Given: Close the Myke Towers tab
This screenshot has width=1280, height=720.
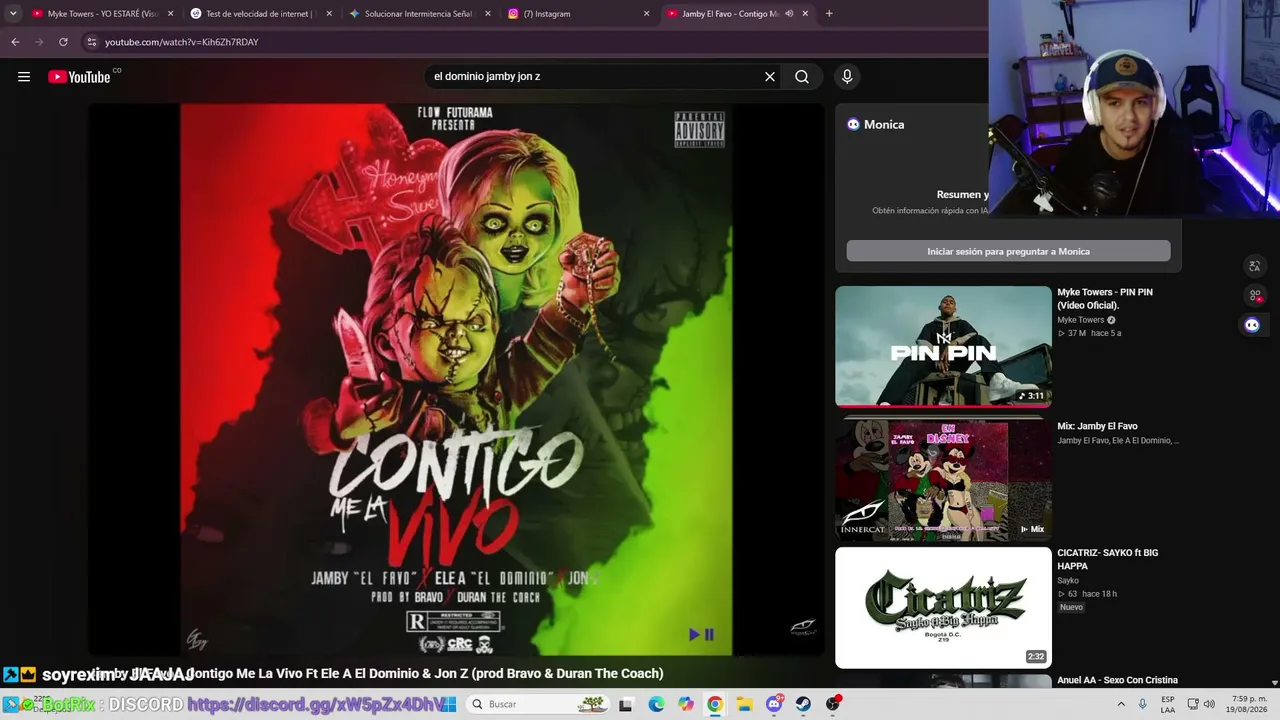Looking at the screenshot, I should (x=171, y=14).
